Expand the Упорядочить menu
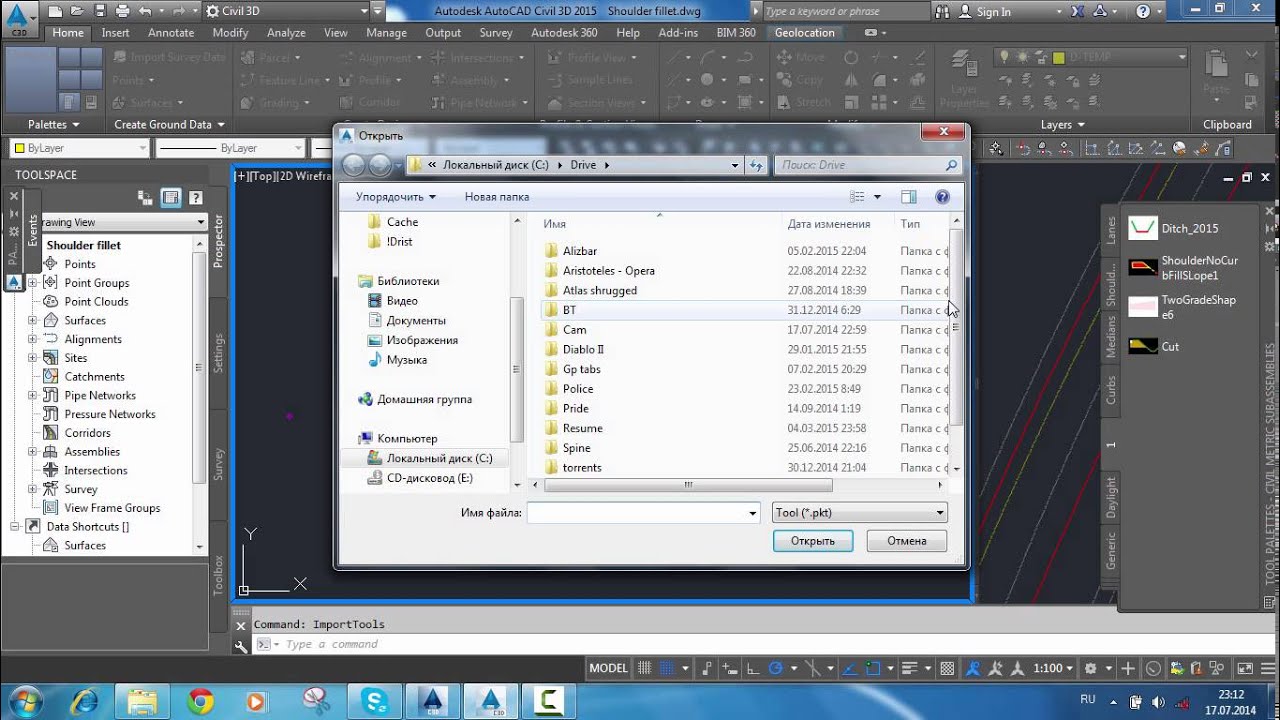Viewport: 1280px width, 720px height. click(x=395, y=197)
